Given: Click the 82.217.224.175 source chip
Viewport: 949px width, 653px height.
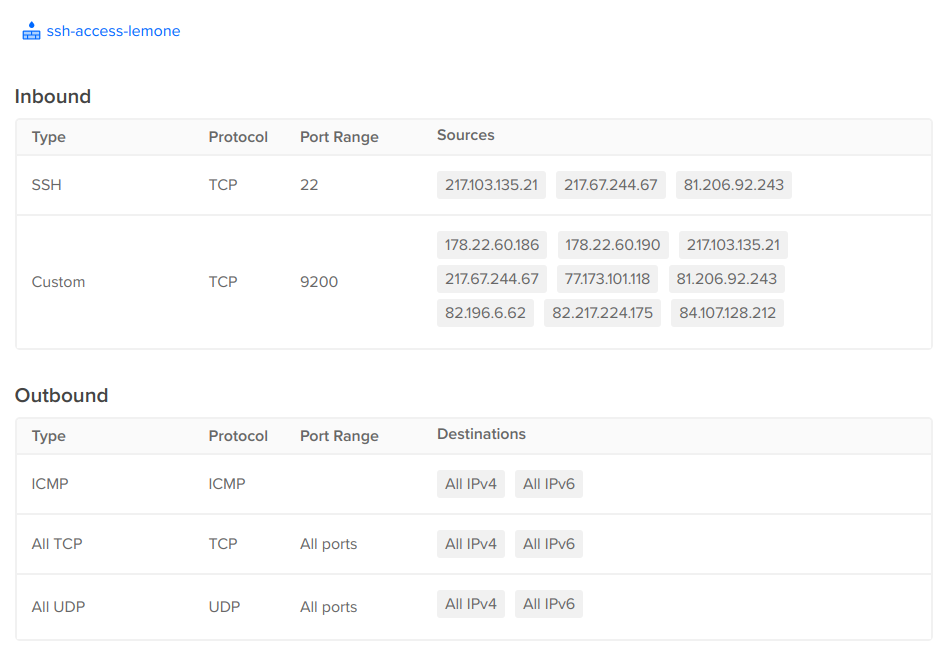Looking at the screenshot, I should pos(601,312).
